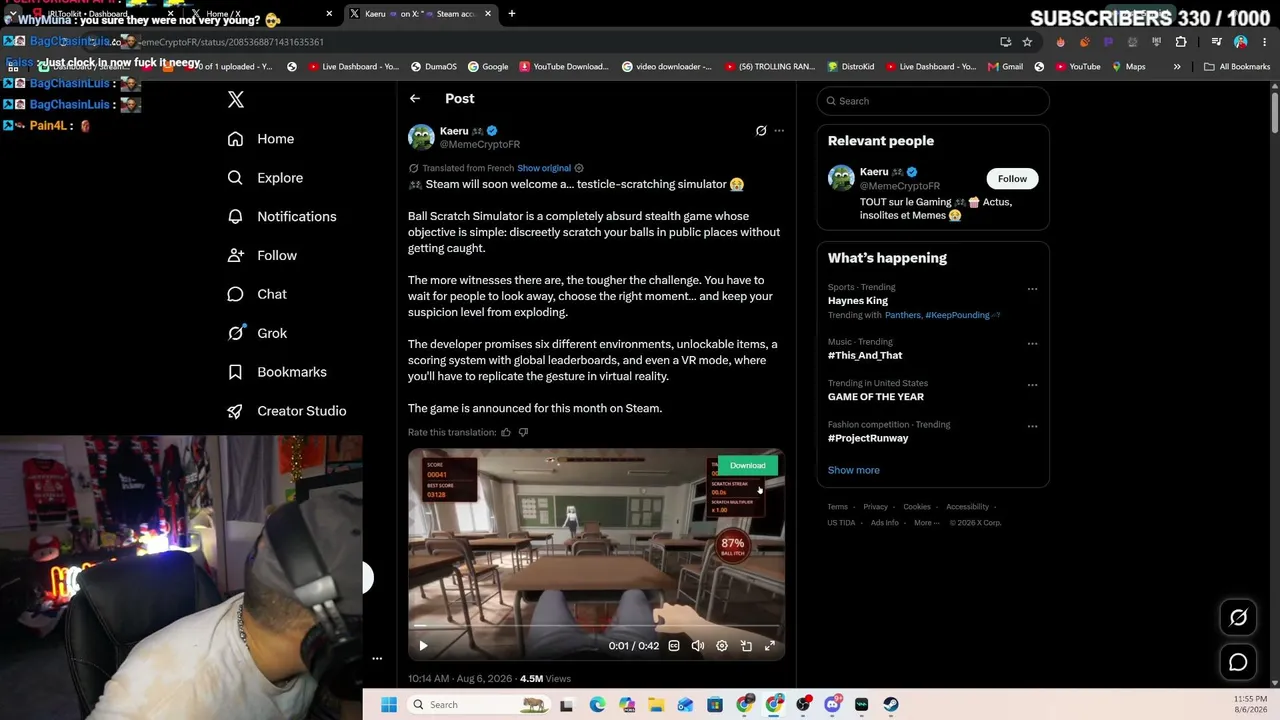Viewport: 1280px width, 720px height.
Task: Open the Windows Start menu
Action: point(389,705)
